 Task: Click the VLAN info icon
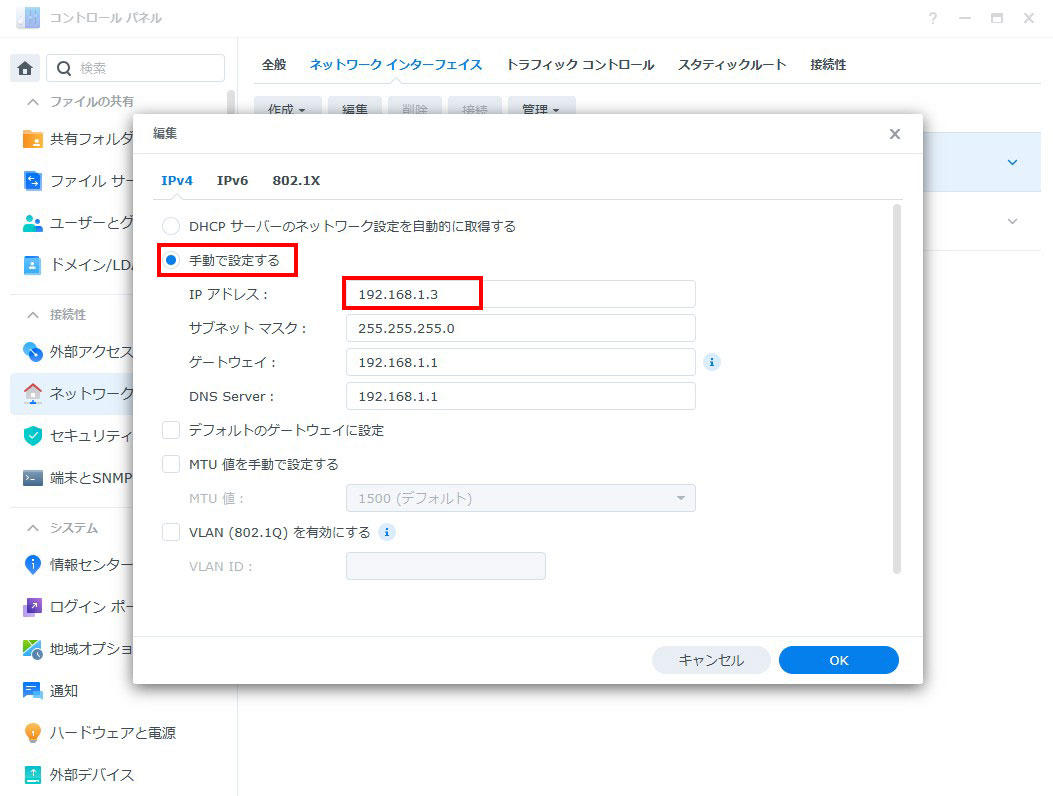tap(387, 532)
